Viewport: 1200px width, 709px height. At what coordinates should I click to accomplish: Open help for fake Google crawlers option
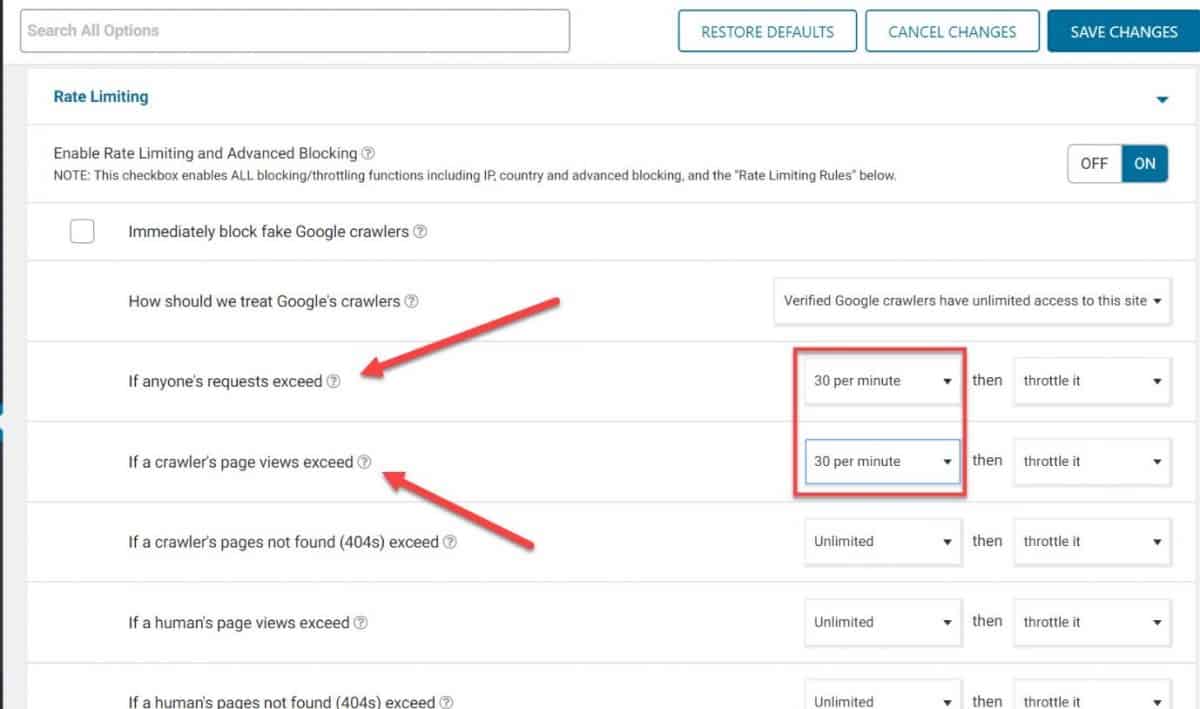coord(420,232)
